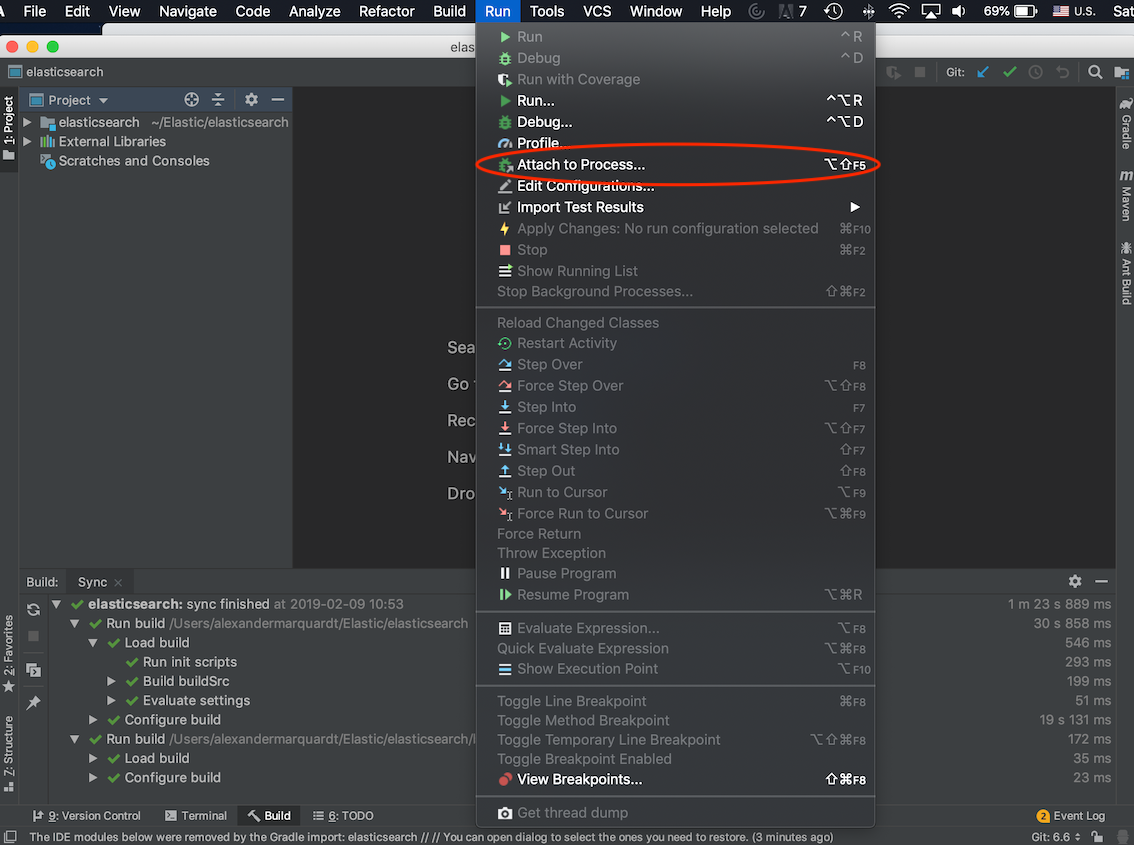Viewport: 1134px width, 845px height.
Task: Click the Git revert undo arrow icon
Action: 1062,72
